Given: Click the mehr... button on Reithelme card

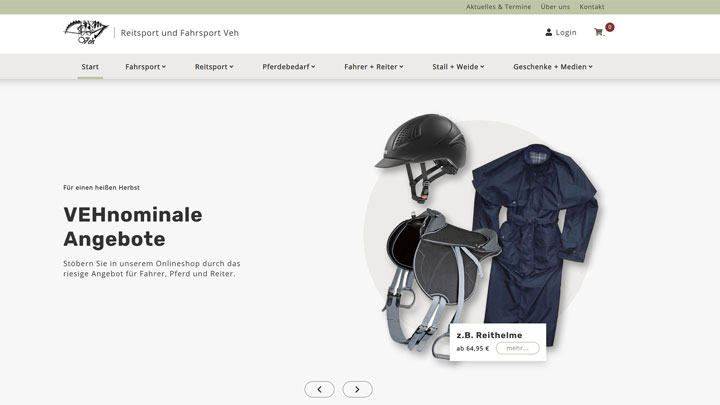Looking at the screenshot, I should click(x=518, y=348).
